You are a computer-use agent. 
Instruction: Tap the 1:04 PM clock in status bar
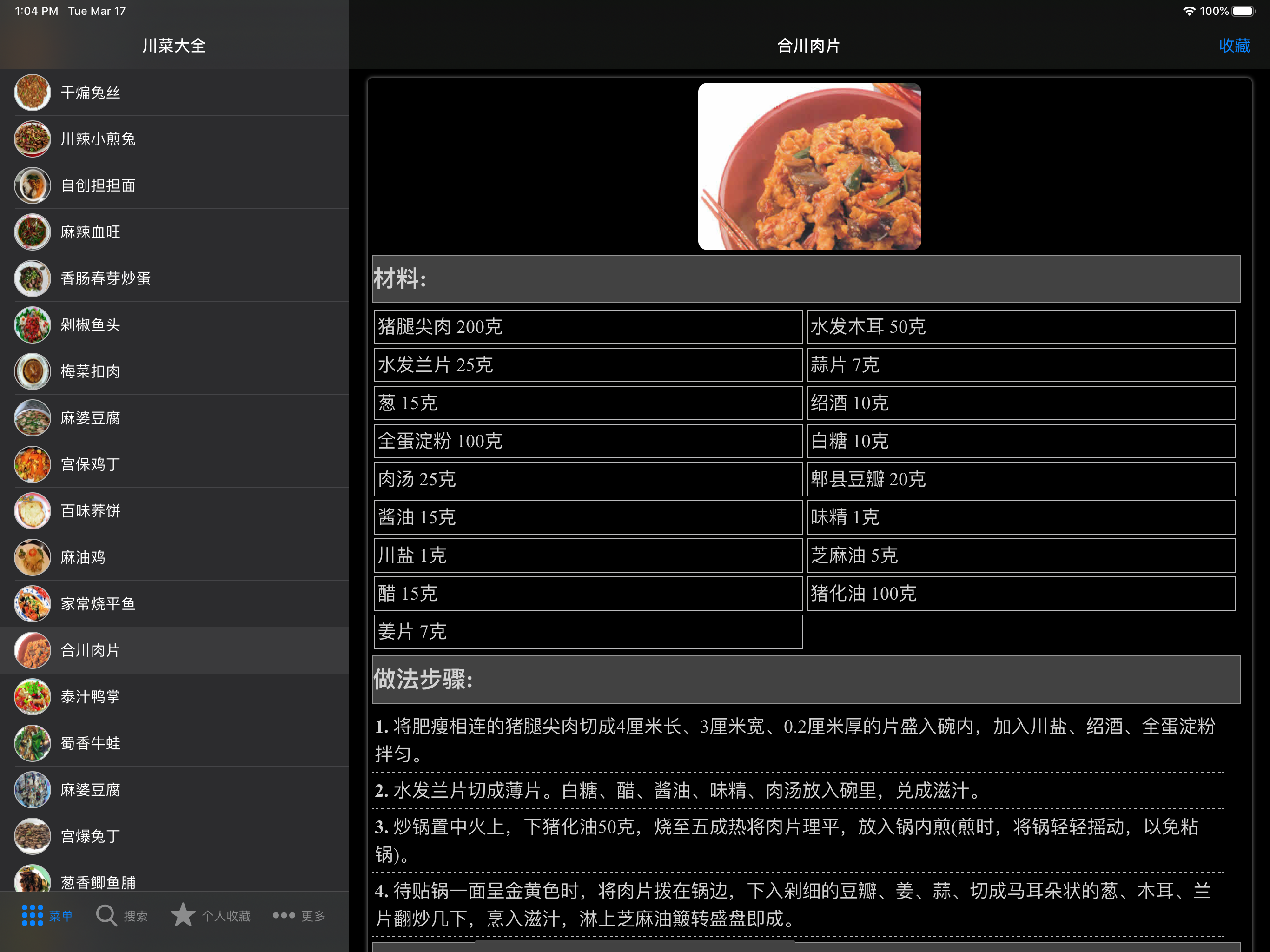pos(37,11)
